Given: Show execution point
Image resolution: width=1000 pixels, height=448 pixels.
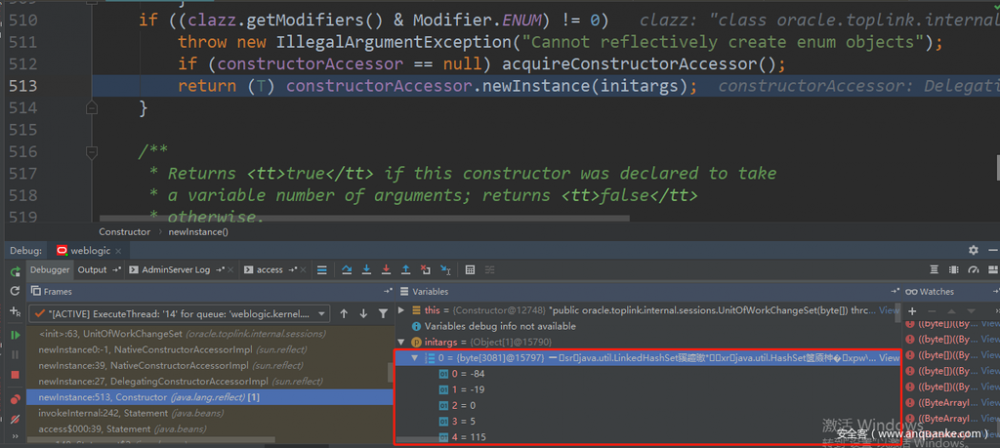Looking at the screenshot, I should point(322,270).
